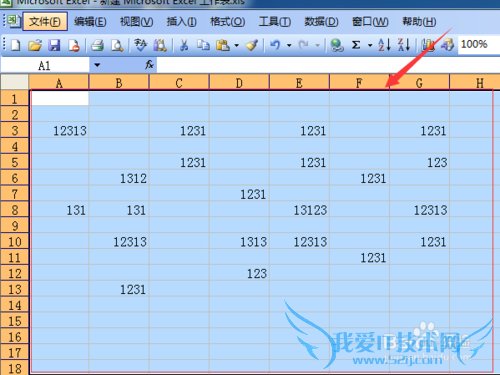Cut selection with scissors icon
The width and height of the screenshot is (500, 375).
pyautogui.click(x=184, y=45)
